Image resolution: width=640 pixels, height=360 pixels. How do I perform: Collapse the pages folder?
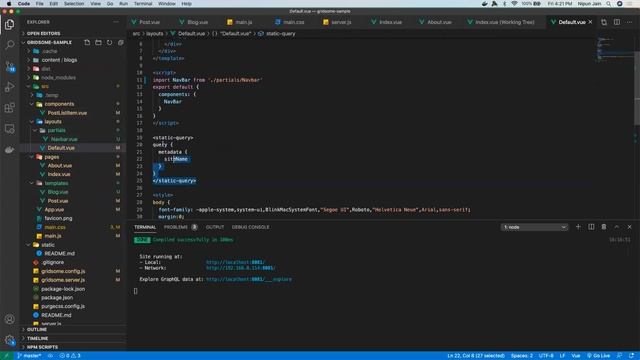[52, 157]
